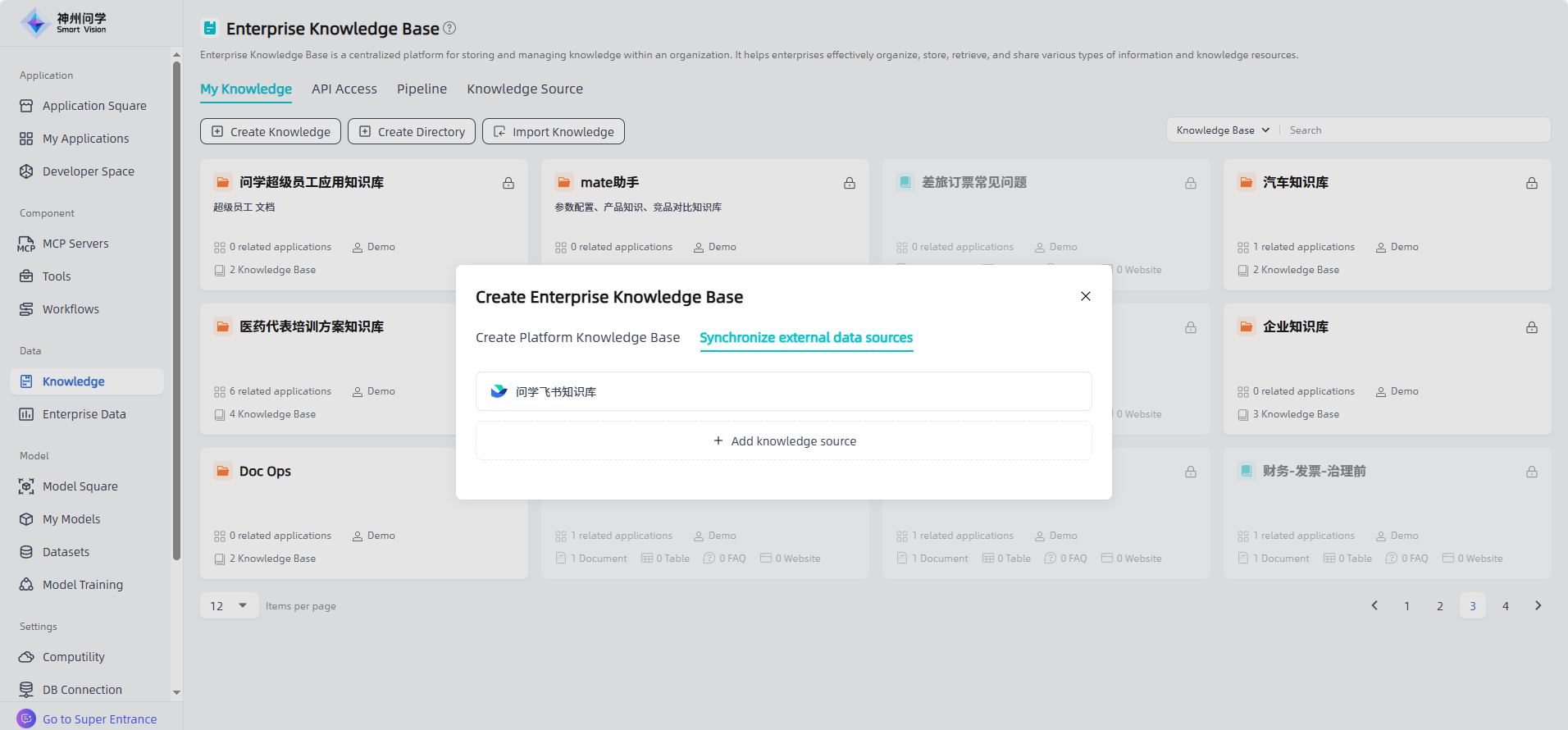The width and height of the screenshot is (1568, 730).
Task: Expand the Knowledge Base search filter dropdown
Action: (1222, 130)
